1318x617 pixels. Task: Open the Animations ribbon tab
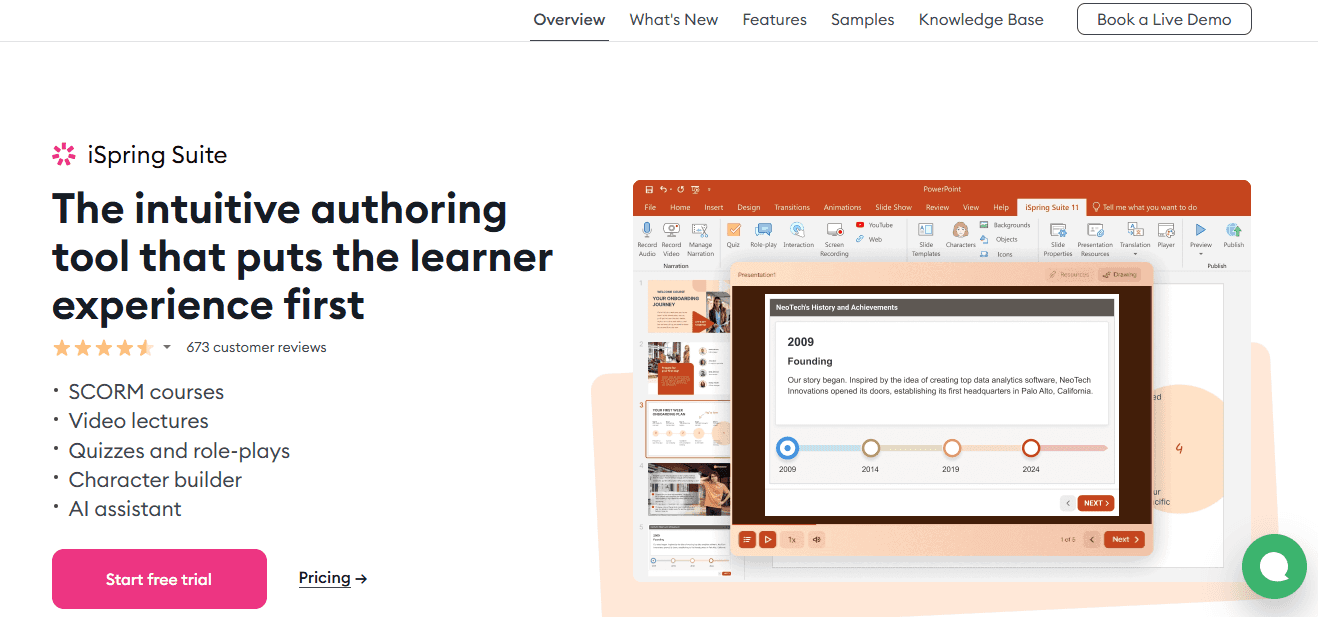click(x=842, y=207)
